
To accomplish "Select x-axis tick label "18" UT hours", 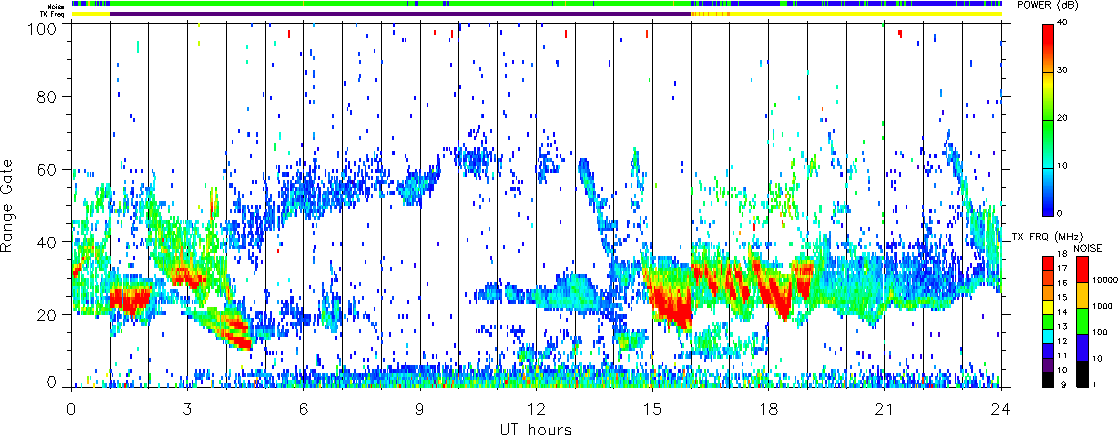I will (x=769, y=409).
